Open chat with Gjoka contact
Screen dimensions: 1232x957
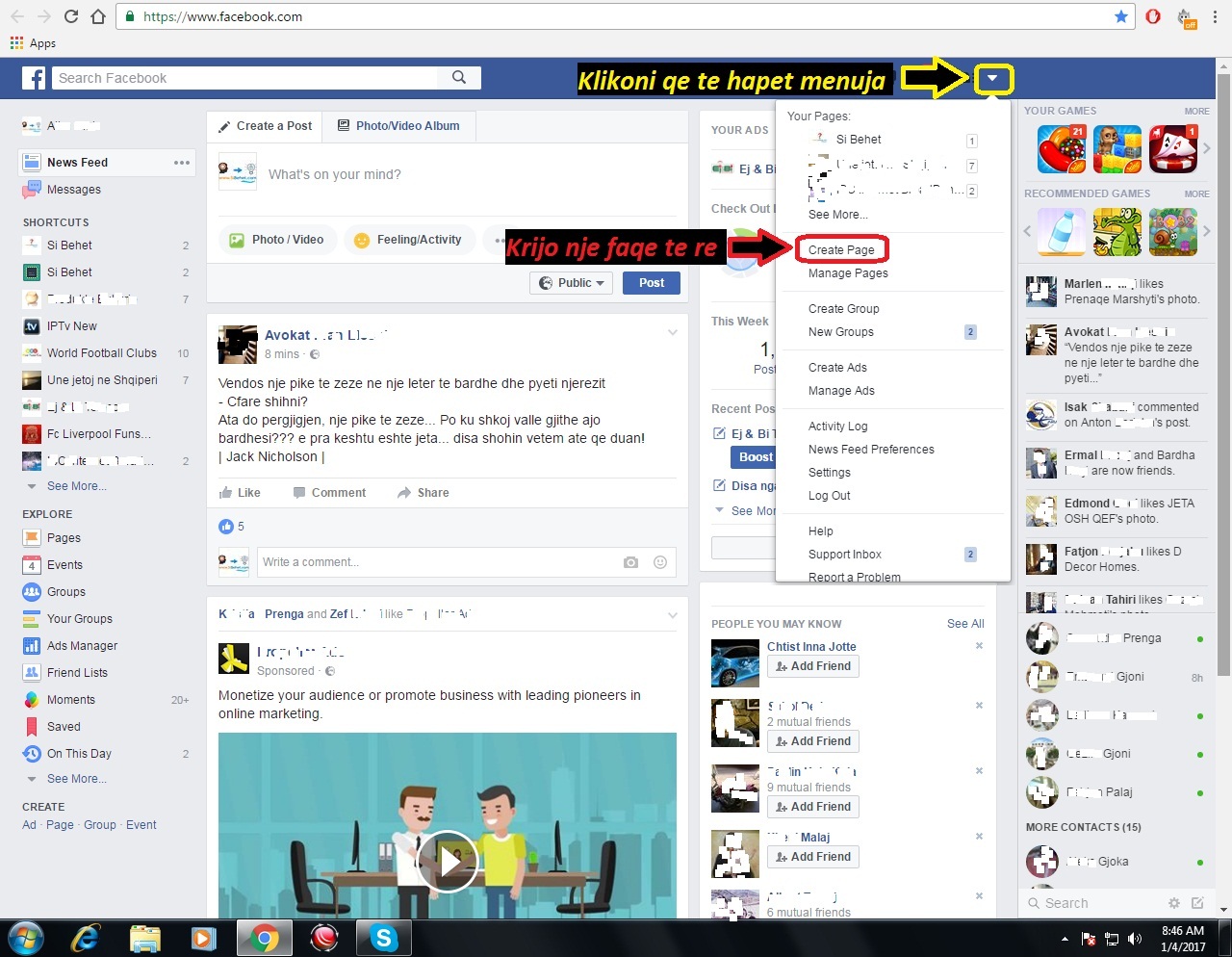1115,862
